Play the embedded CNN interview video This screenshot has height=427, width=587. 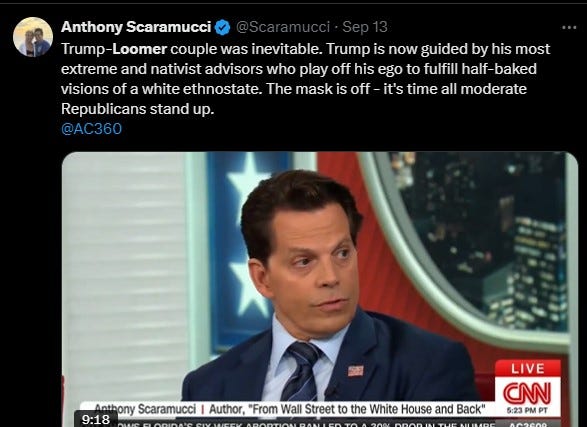(x=320, y=289)
